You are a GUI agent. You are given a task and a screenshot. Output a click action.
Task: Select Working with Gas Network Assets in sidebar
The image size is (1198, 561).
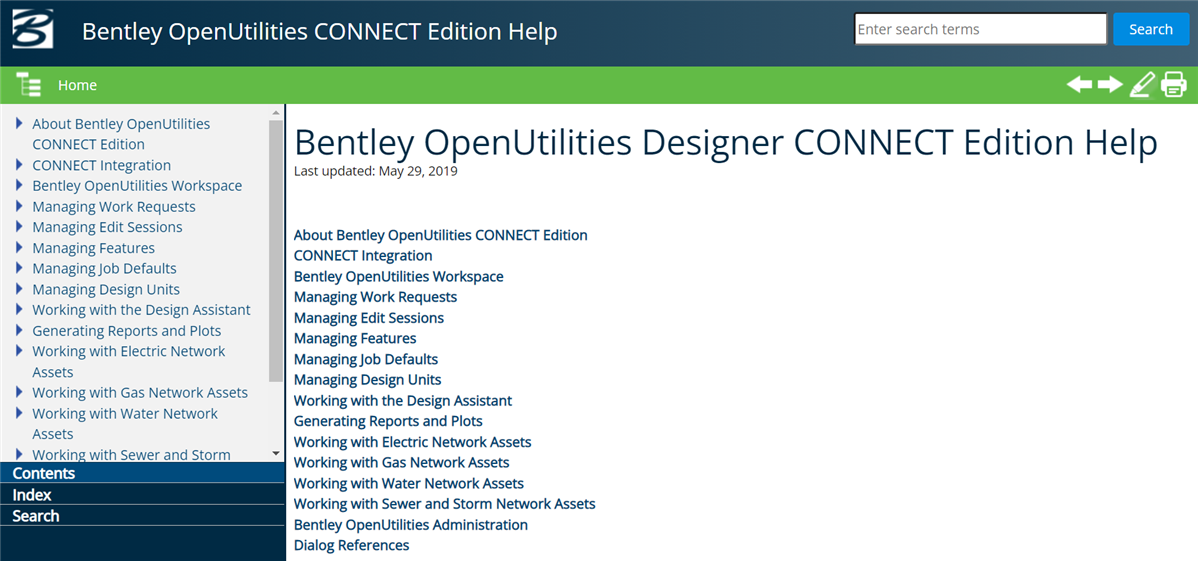coord(140,393)
